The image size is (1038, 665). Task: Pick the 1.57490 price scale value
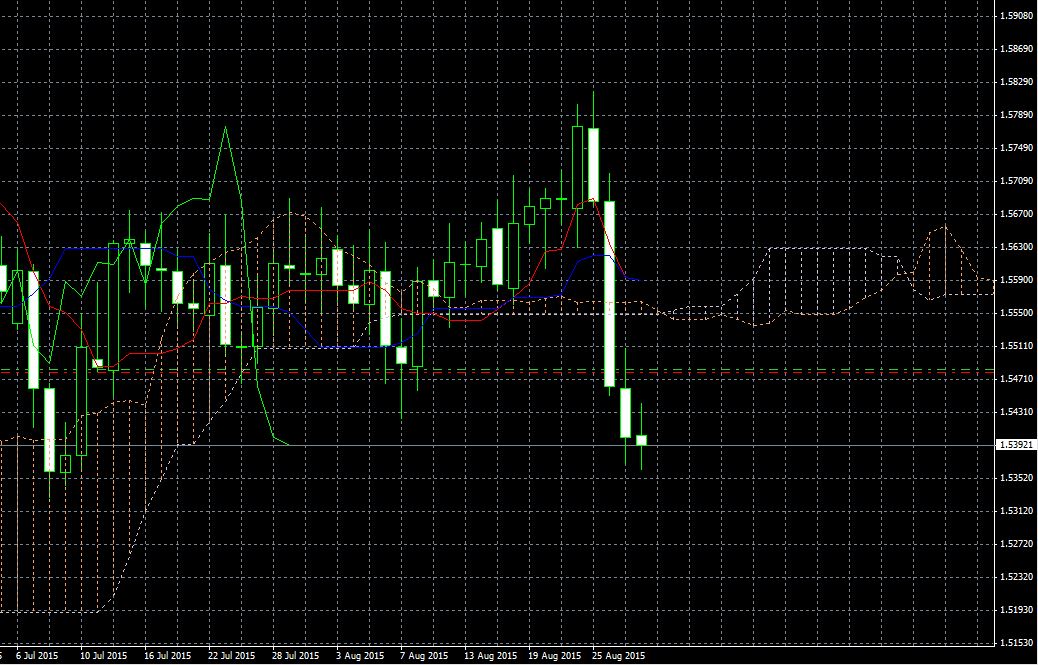pos(1017,148)
